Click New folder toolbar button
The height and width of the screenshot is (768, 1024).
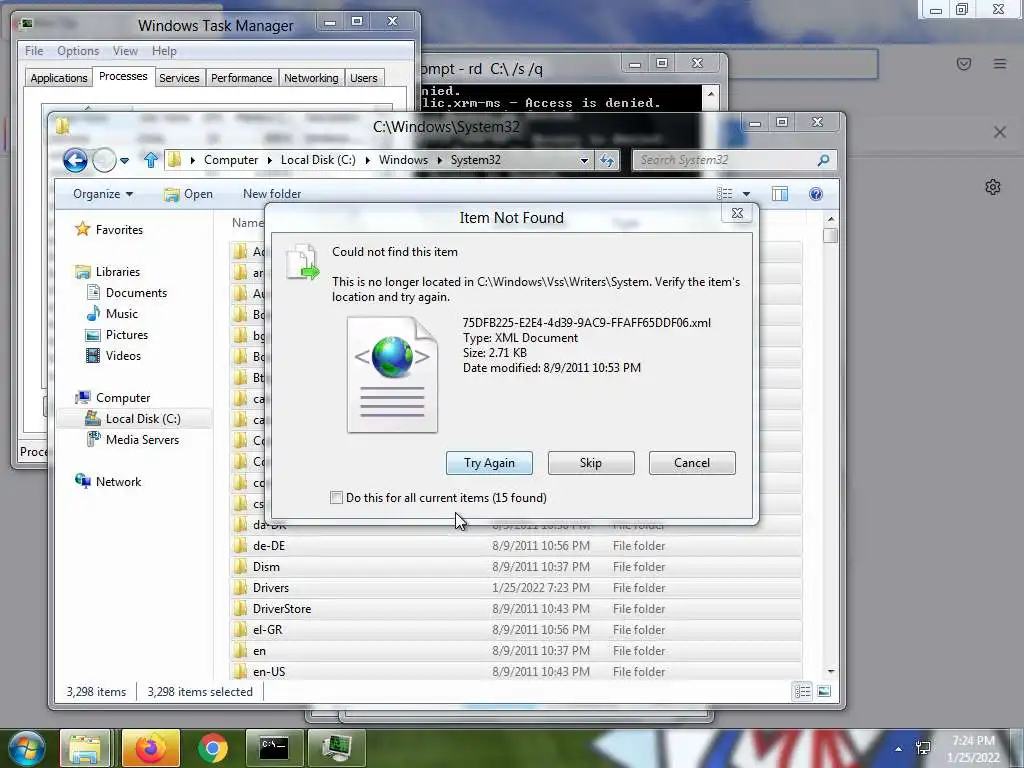pos(272,194)
